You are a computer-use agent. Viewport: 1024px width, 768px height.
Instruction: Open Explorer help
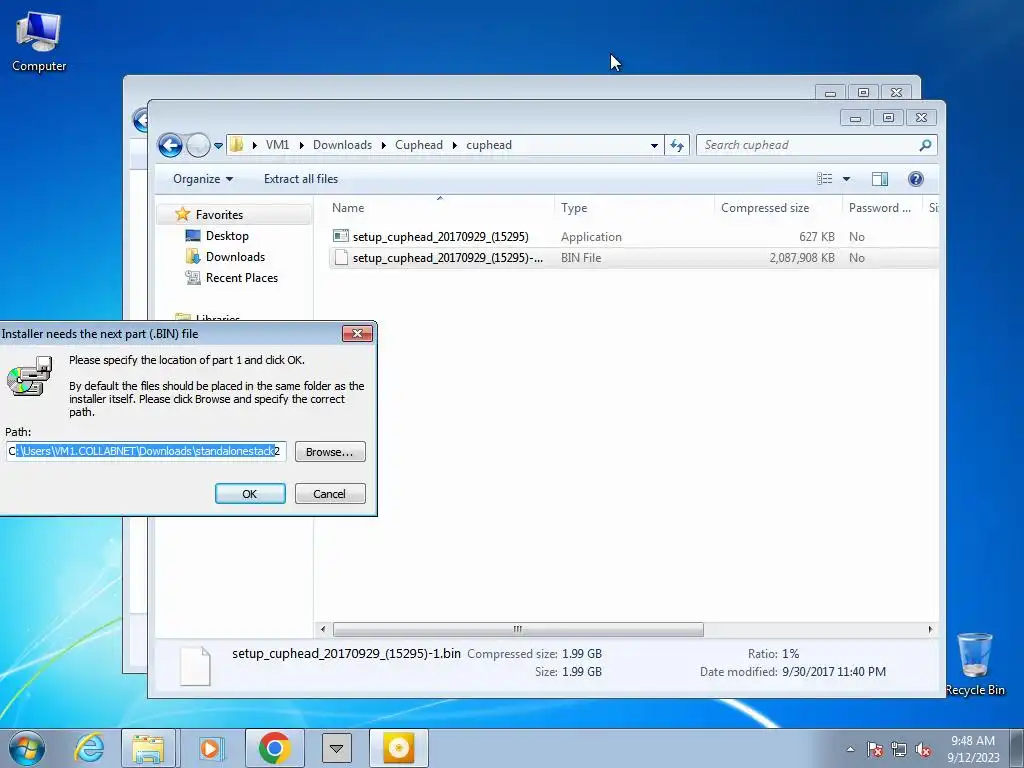tap(916, 179)
